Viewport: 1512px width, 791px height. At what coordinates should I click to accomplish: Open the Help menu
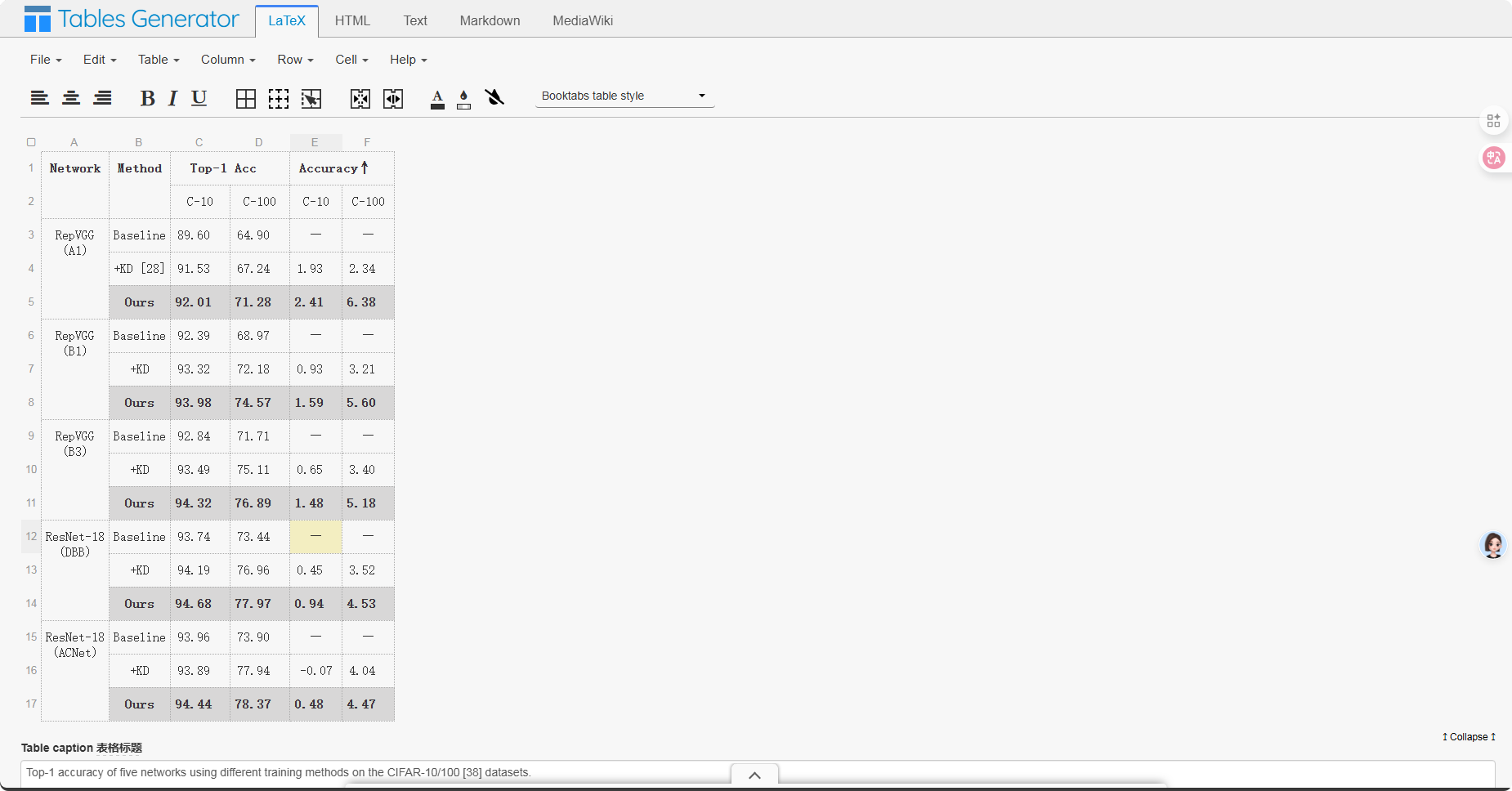point(408,60)
